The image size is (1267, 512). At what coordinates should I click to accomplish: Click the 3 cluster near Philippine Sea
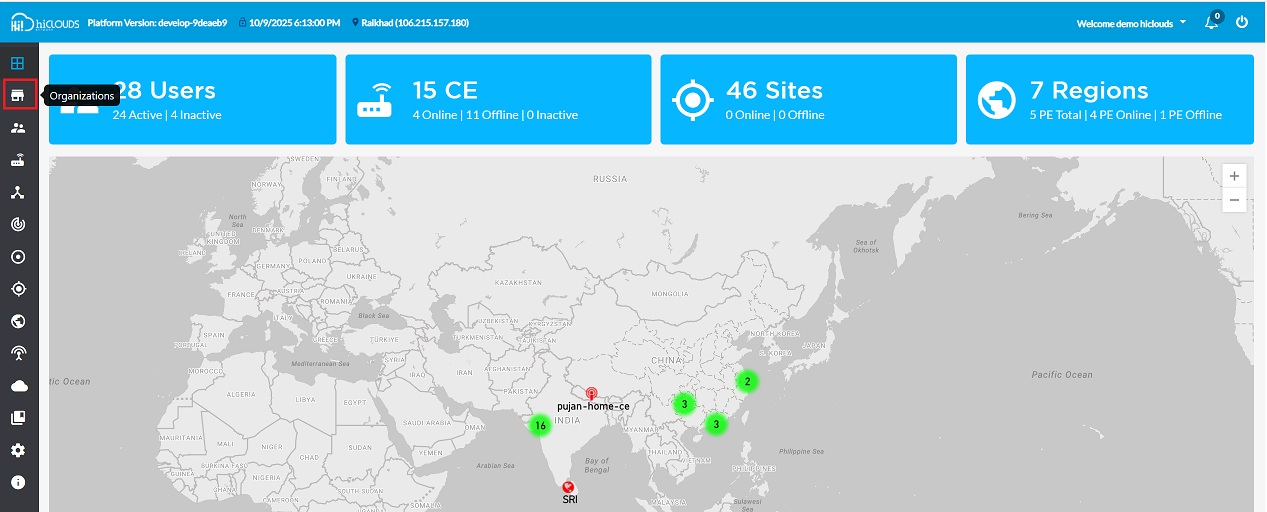tap(716, 424)
